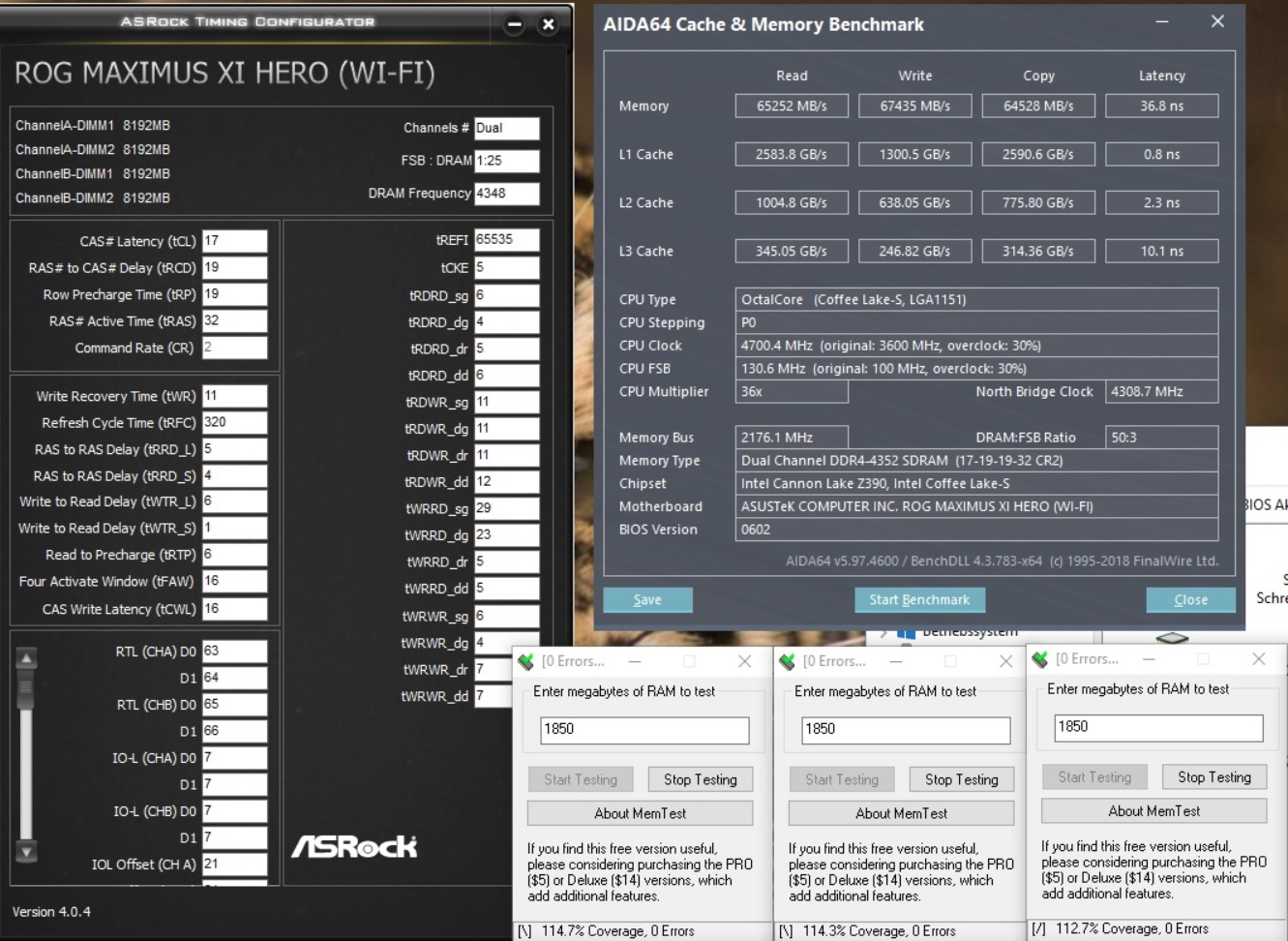Click the RAM megabytes field in the 114.7% coverage MemTest
Screen dimensions: 1288x941
click(644, 730)
